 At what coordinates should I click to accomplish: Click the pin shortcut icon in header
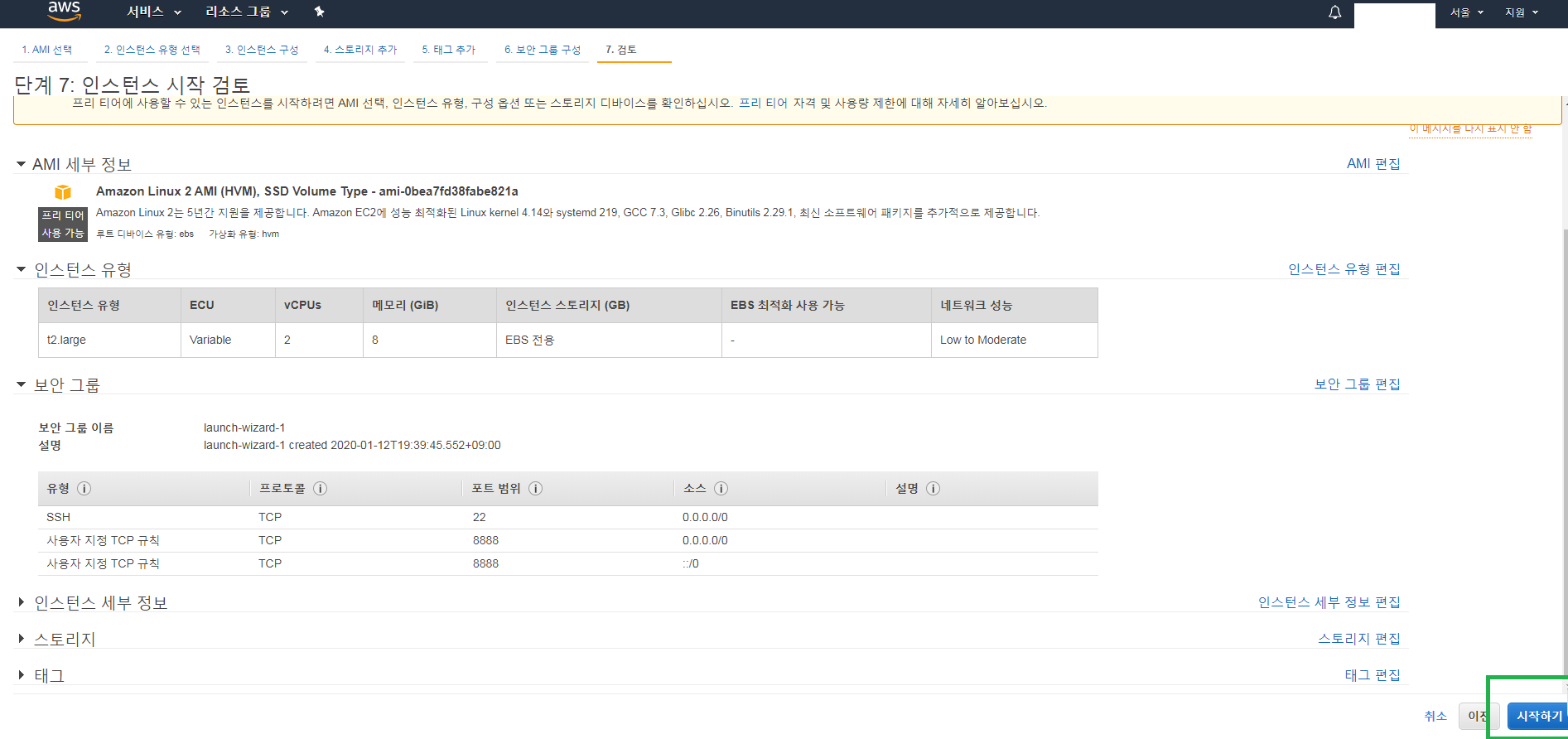click(320, 12)
